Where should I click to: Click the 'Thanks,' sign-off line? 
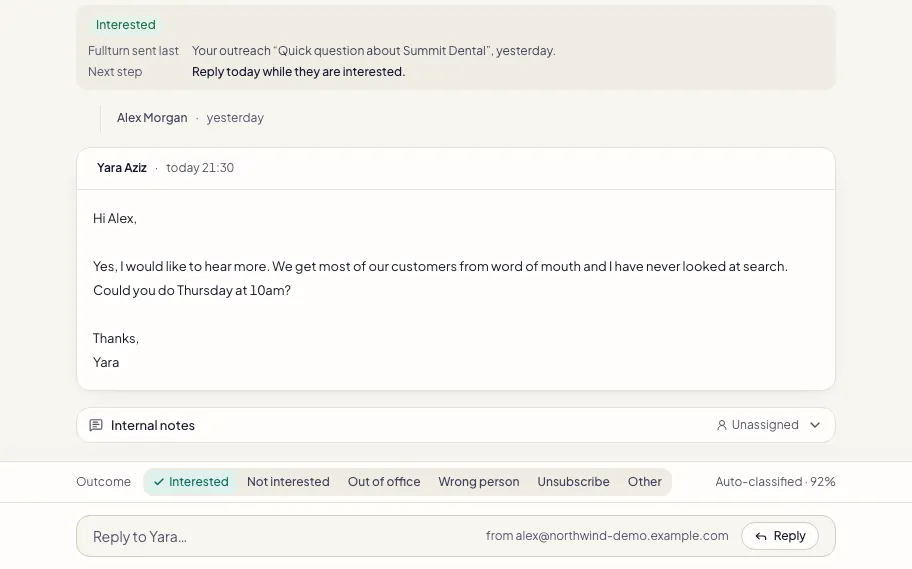116,339
